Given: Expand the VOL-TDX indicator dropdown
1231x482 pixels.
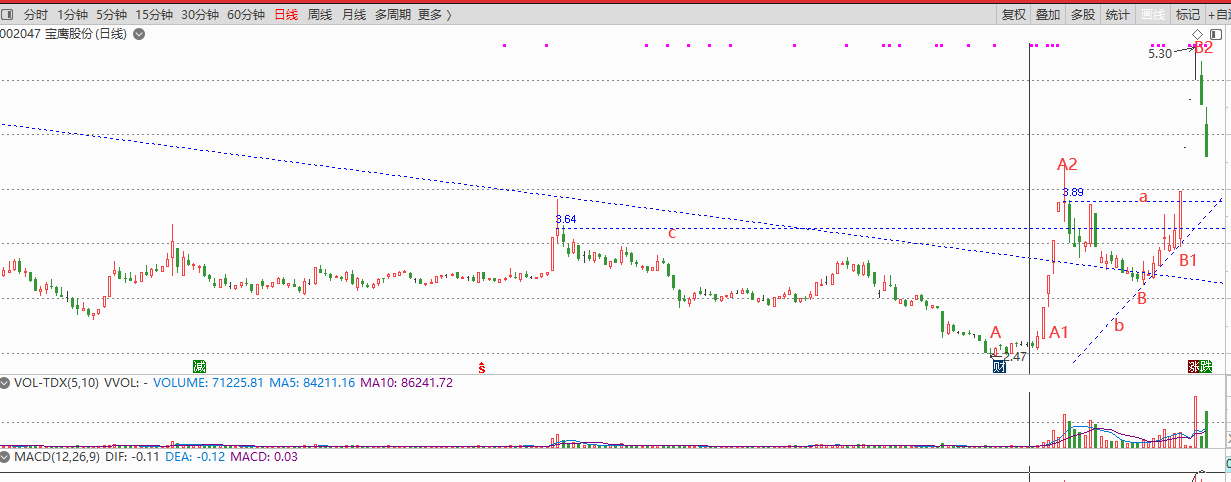Looking at the screenshot, I should (x=6, y=382).
